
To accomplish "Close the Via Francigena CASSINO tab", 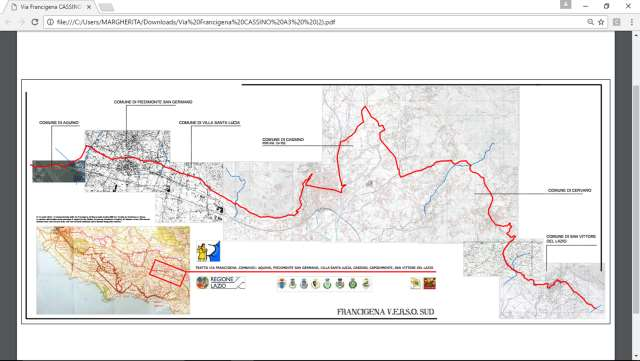I will click(x=89, y=7).
